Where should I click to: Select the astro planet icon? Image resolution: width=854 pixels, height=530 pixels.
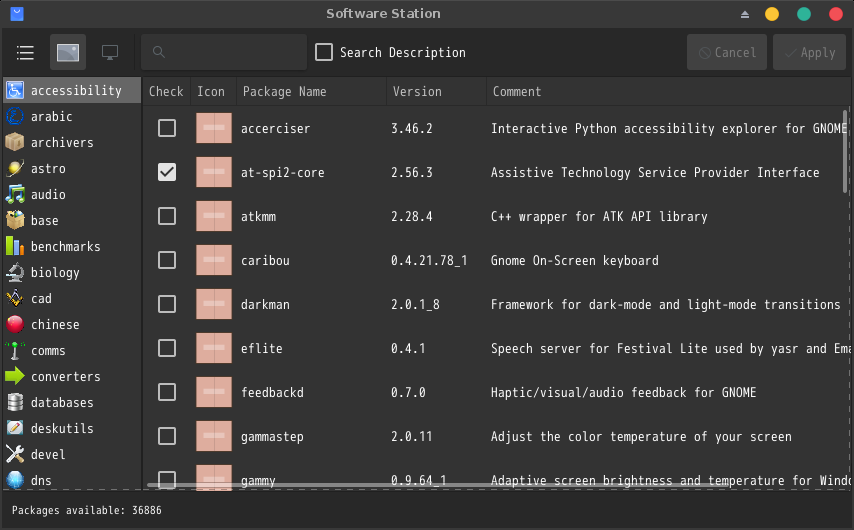15,168
